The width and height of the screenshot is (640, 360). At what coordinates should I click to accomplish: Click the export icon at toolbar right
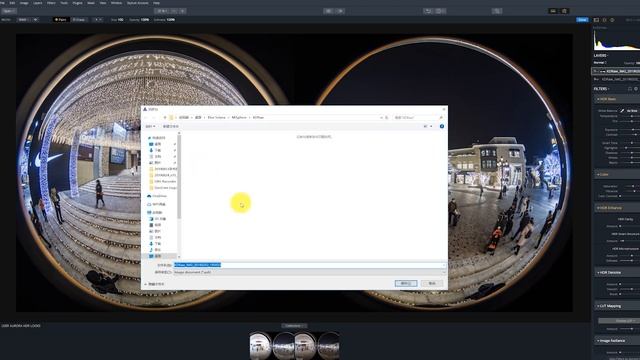tap(564, 11)
